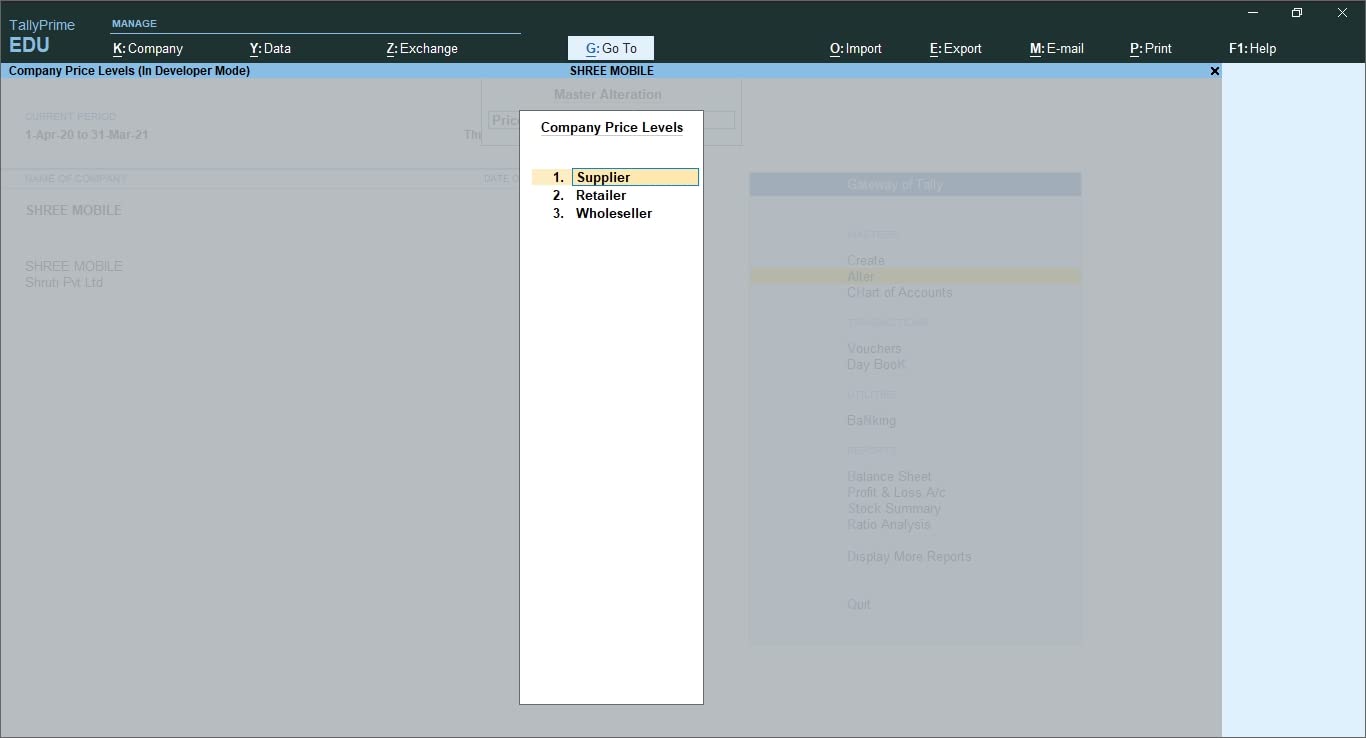Open the Export menu
This screenshot has height=738, width=1366.
point(955,47)
